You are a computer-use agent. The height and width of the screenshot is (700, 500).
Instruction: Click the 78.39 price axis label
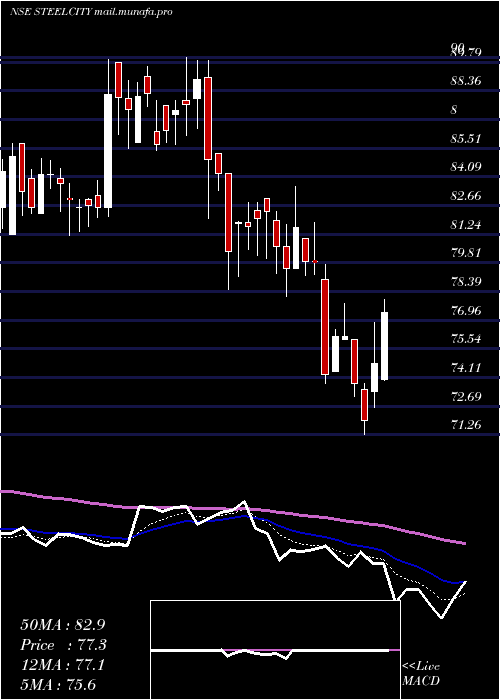tap(466, 282)
